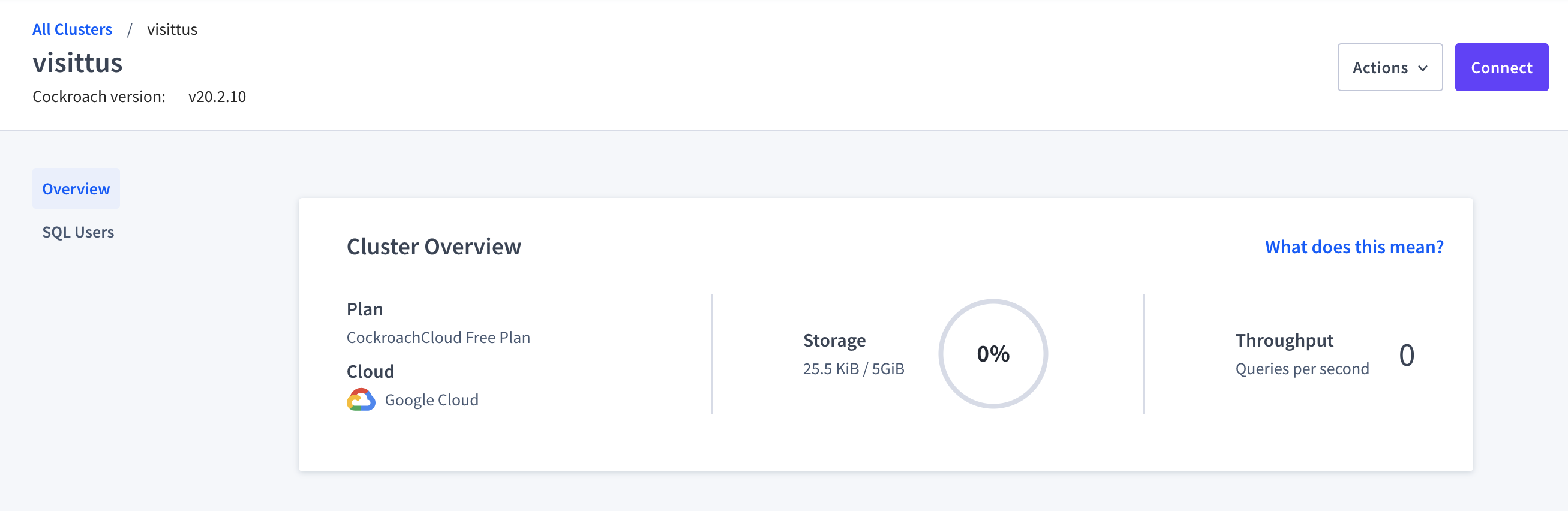Click the CockroachCloud Free Plan text
The width and height of the screenshot is (1568, 511).
coord(438,338)
